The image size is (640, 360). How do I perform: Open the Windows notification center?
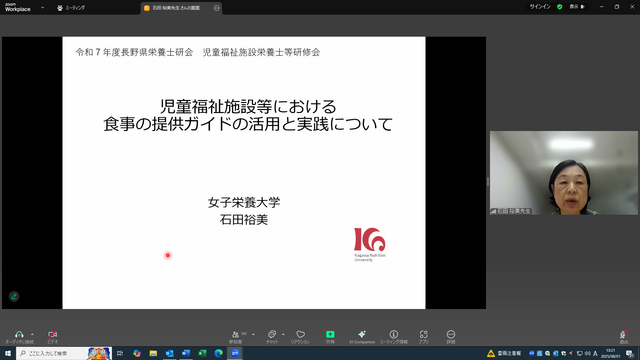coord(630,353)
